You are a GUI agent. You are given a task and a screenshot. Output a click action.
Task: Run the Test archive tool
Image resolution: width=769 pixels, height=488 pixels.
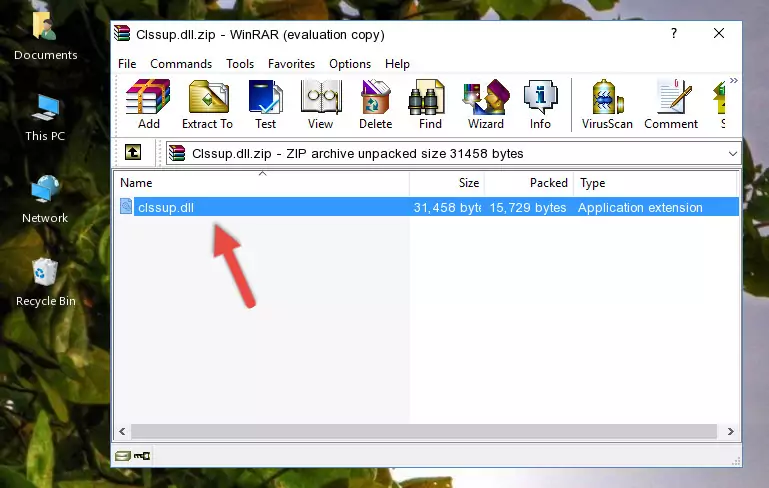(x=265, y=104)
